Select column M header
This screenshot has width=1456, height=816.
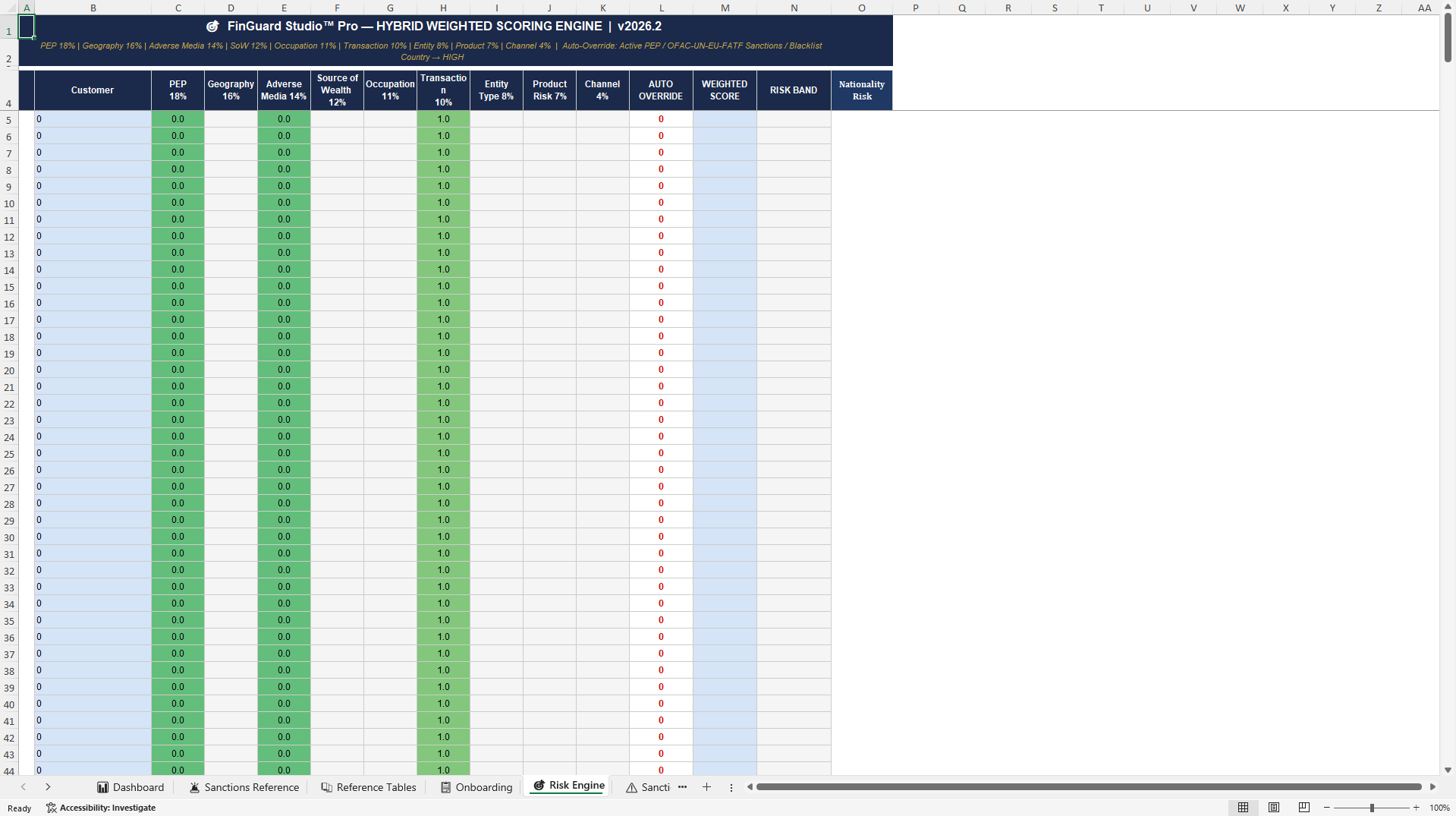coord(725,8)
